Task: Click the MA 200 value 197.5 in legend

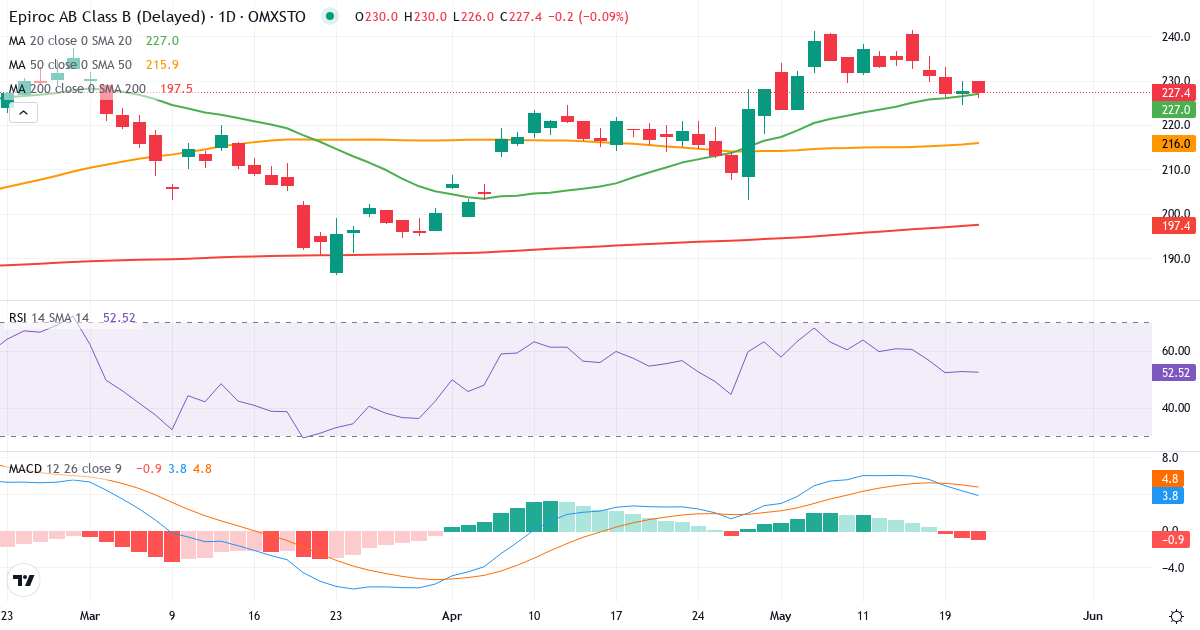Action: pos(176,89)
